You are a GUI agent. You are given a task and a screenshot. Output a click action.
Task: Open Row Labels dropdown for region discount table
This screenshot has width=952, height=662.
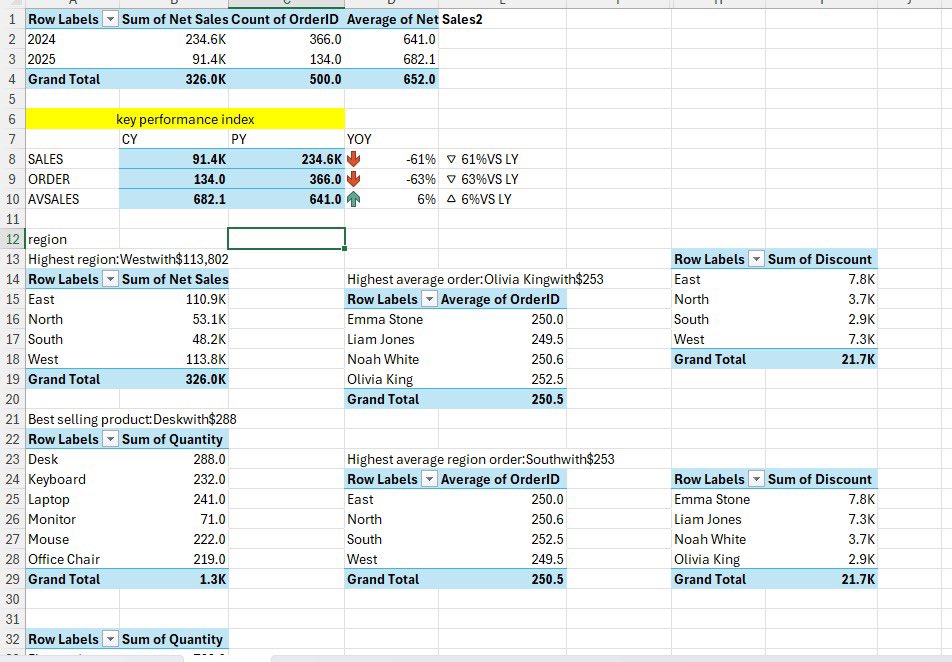756,259
